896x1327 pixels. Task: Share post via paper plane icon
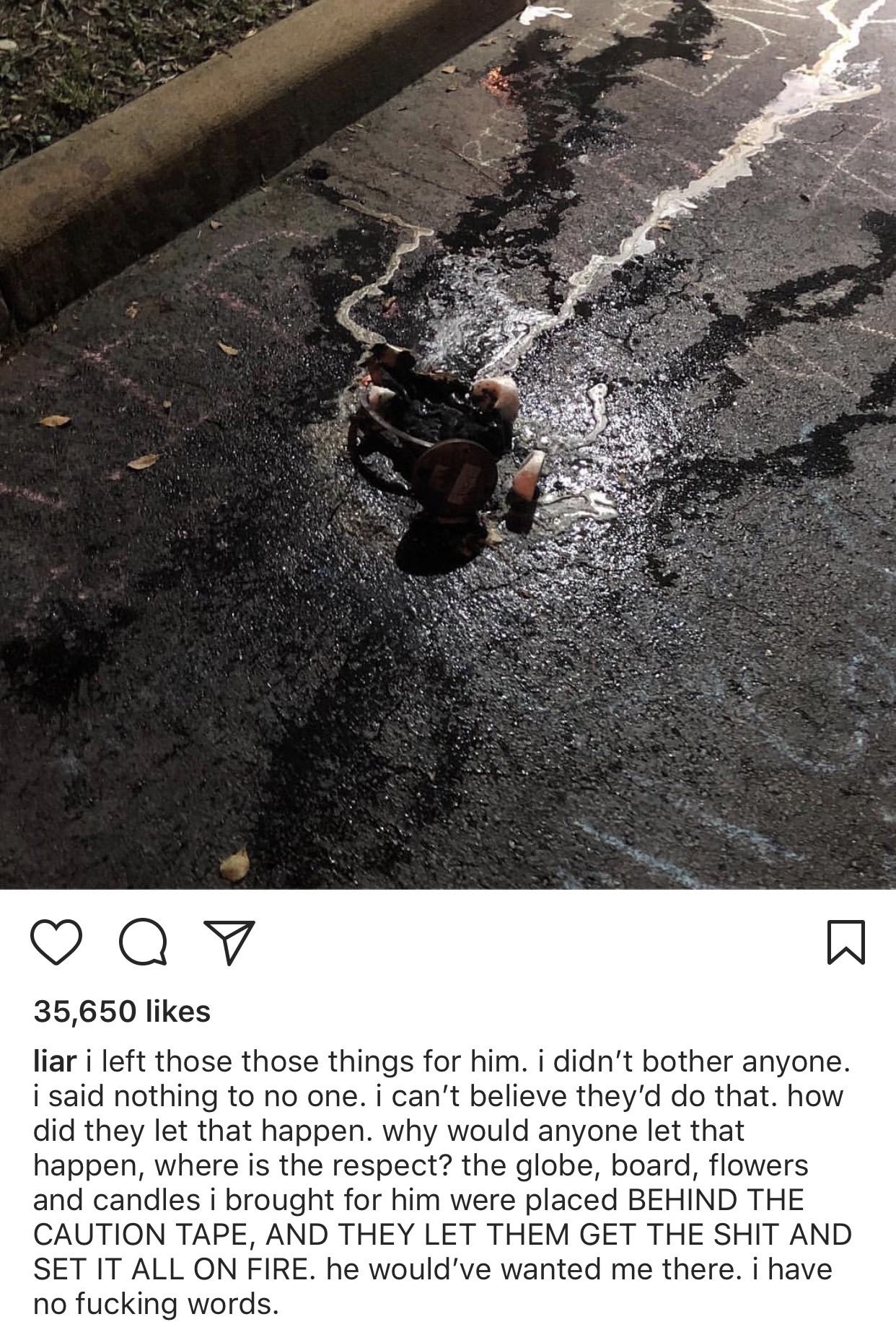coord(229,943)
